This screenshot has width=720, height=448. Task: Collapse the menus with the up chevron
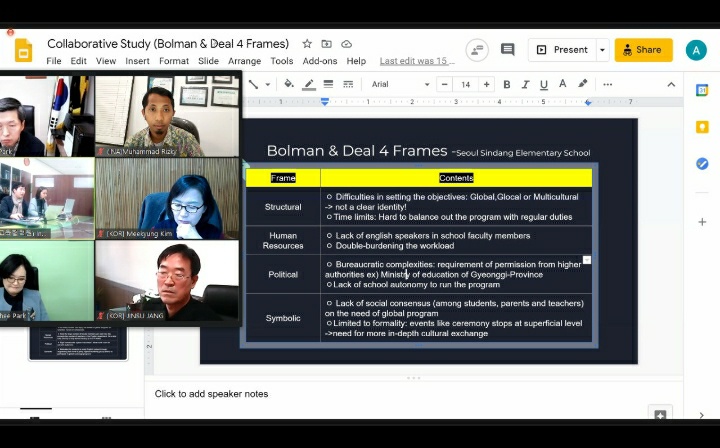click(x=671, y=84)
